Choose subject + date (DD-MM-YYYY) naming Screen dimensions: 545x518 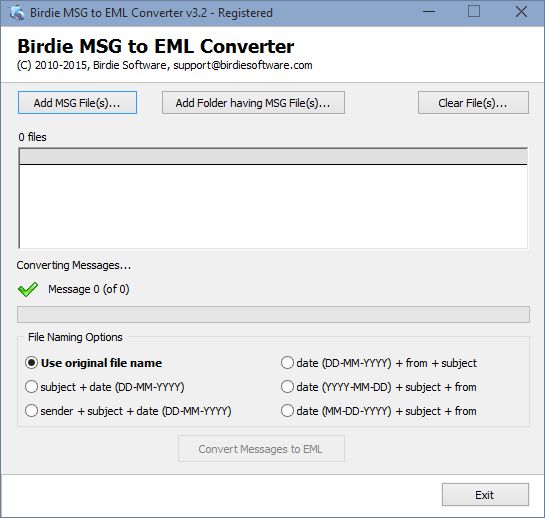pyautogui.click(x=105, y=387)
